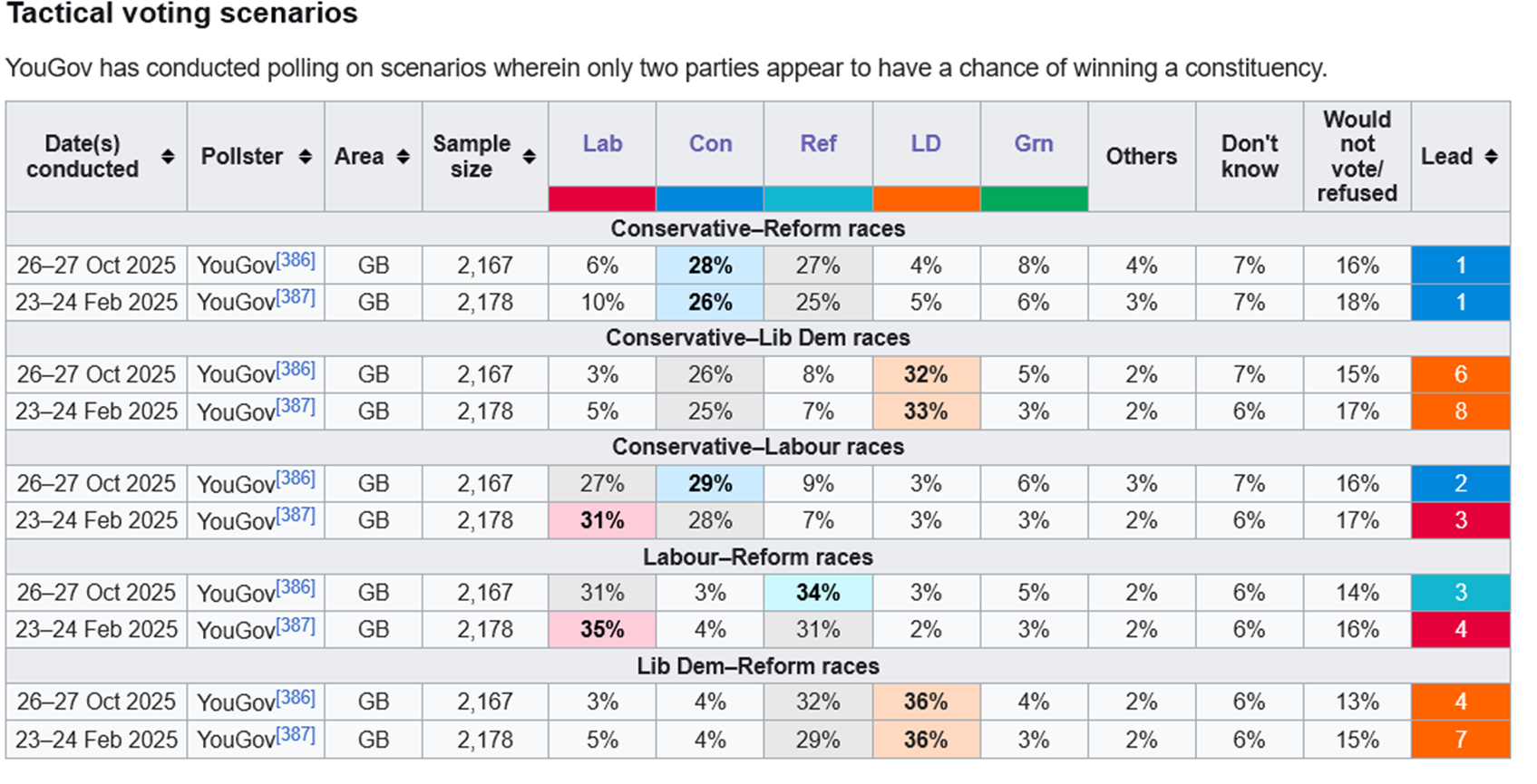This screenshot has width=1537, height=784.
Task: Click the orange Lib Dem color bar
Action: pyautogui.click(x=926, y=198)
